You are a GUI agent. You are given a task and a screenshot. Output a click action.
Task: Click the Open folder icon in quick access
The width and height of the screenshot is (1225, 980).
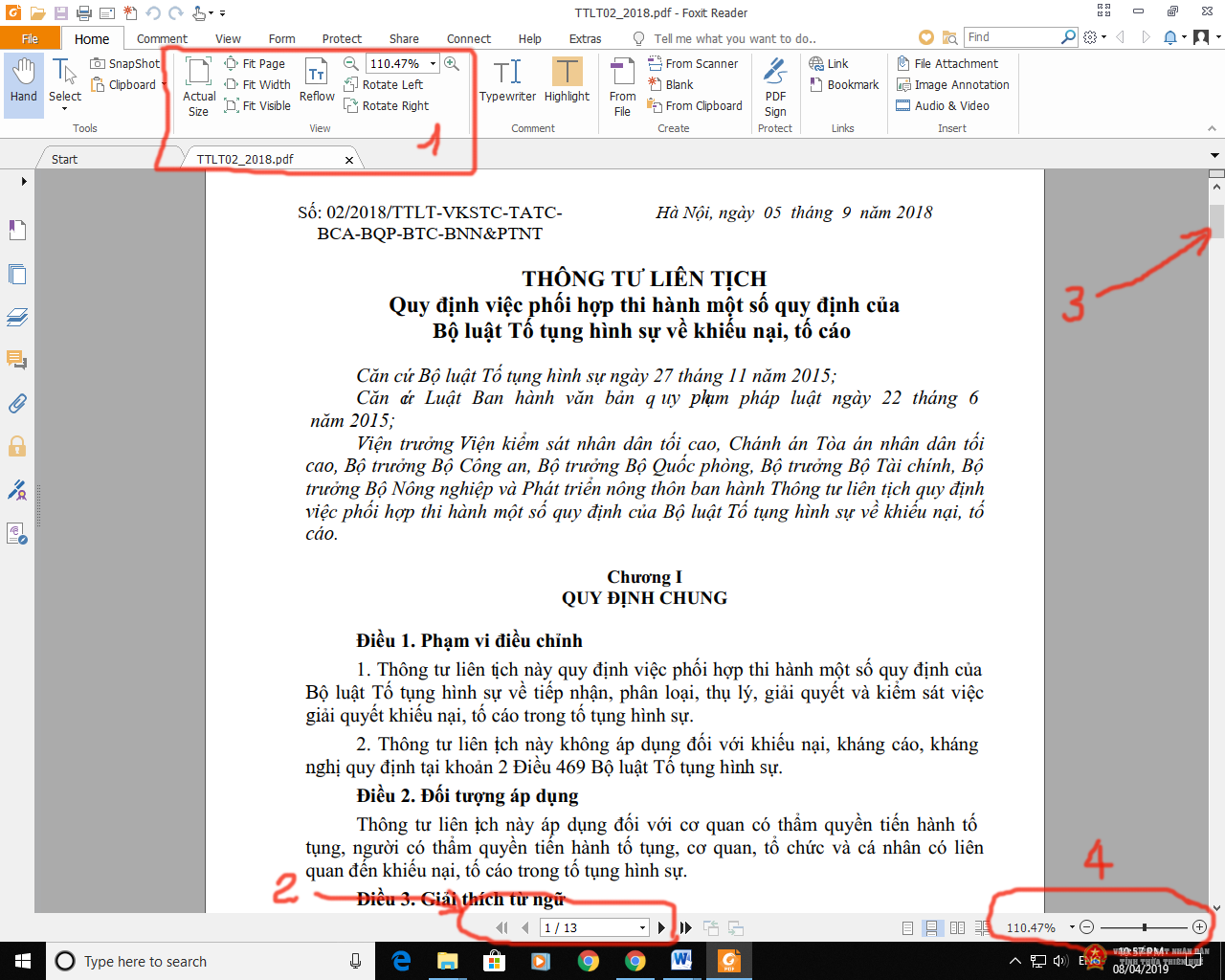(37, 12)
